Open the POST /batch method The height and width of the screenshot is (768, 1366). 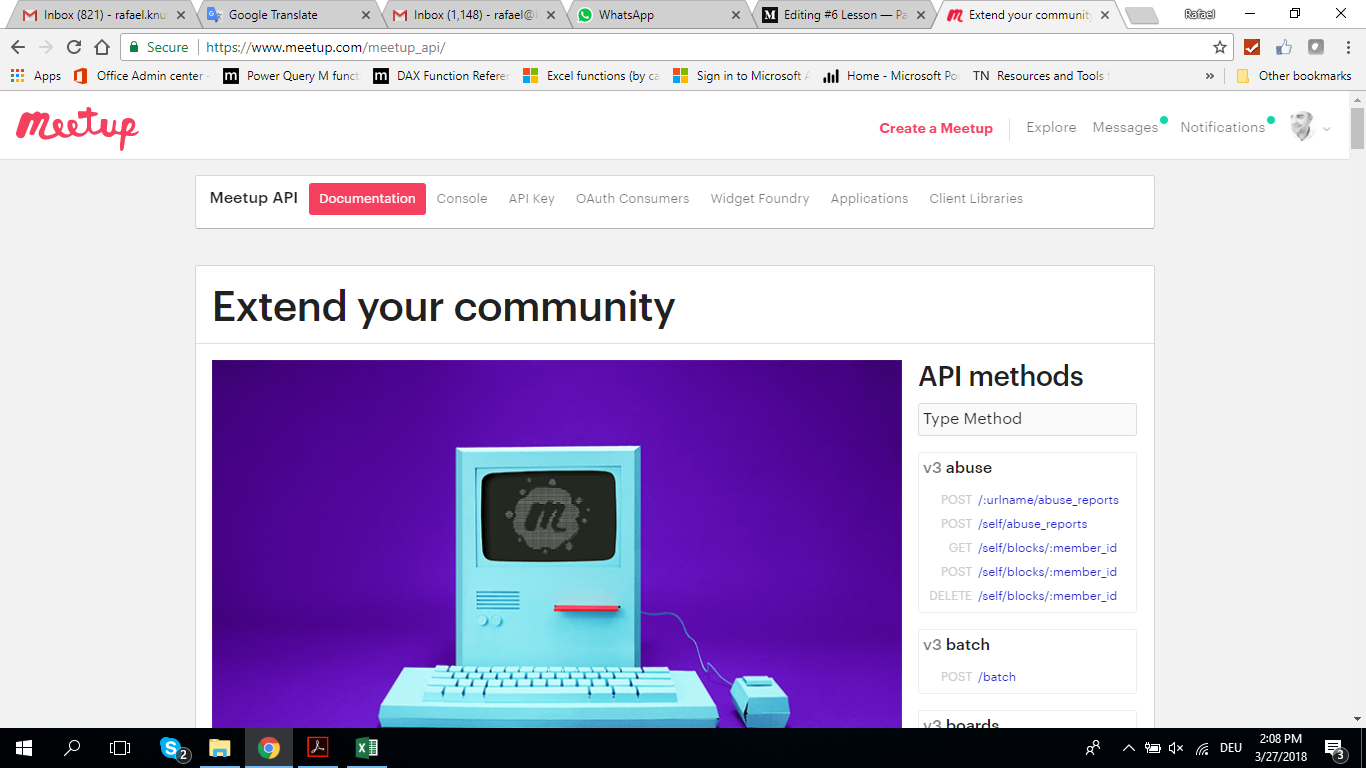[x=997, y=677]
